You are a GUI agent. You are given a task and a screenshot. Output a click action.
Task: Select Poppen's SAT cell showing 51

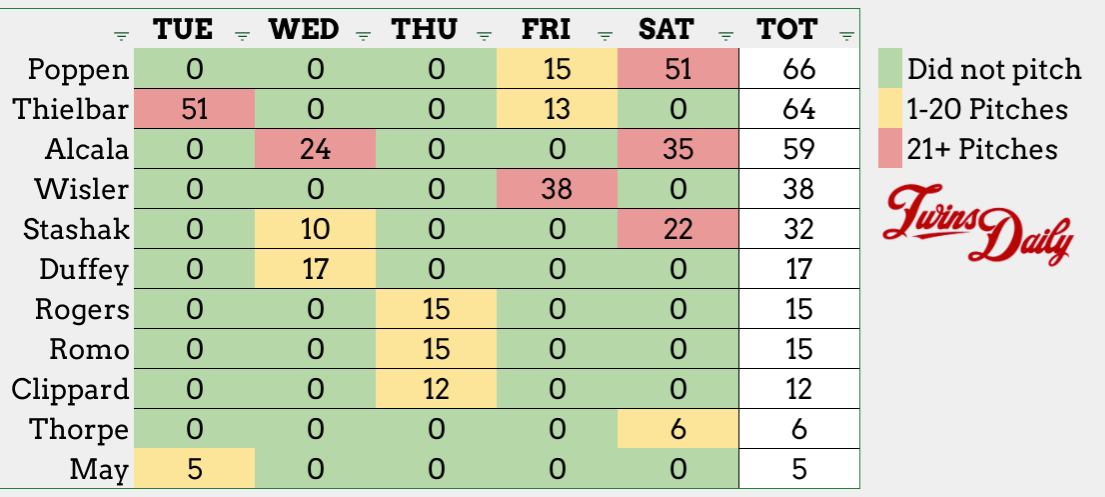coord(679,70)
